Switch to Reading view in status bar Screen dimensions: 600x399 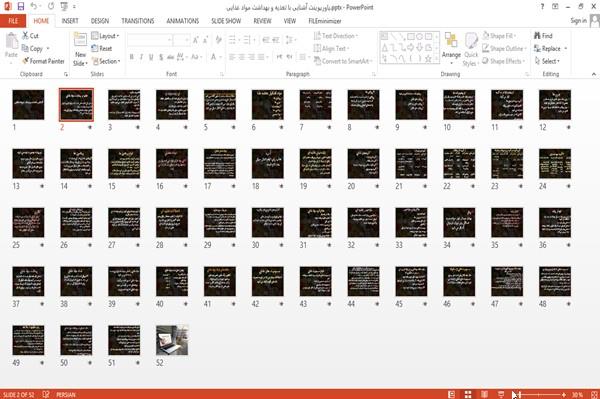tap(484, 394)
